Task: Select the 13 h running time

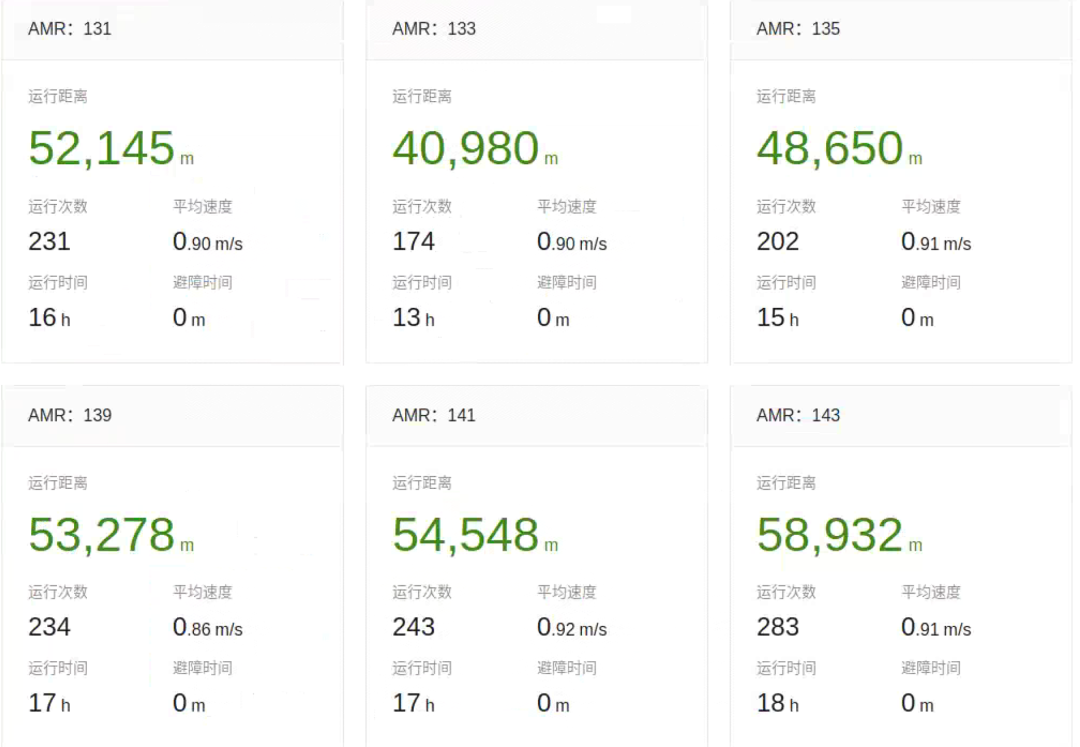Action: (413, 319)
